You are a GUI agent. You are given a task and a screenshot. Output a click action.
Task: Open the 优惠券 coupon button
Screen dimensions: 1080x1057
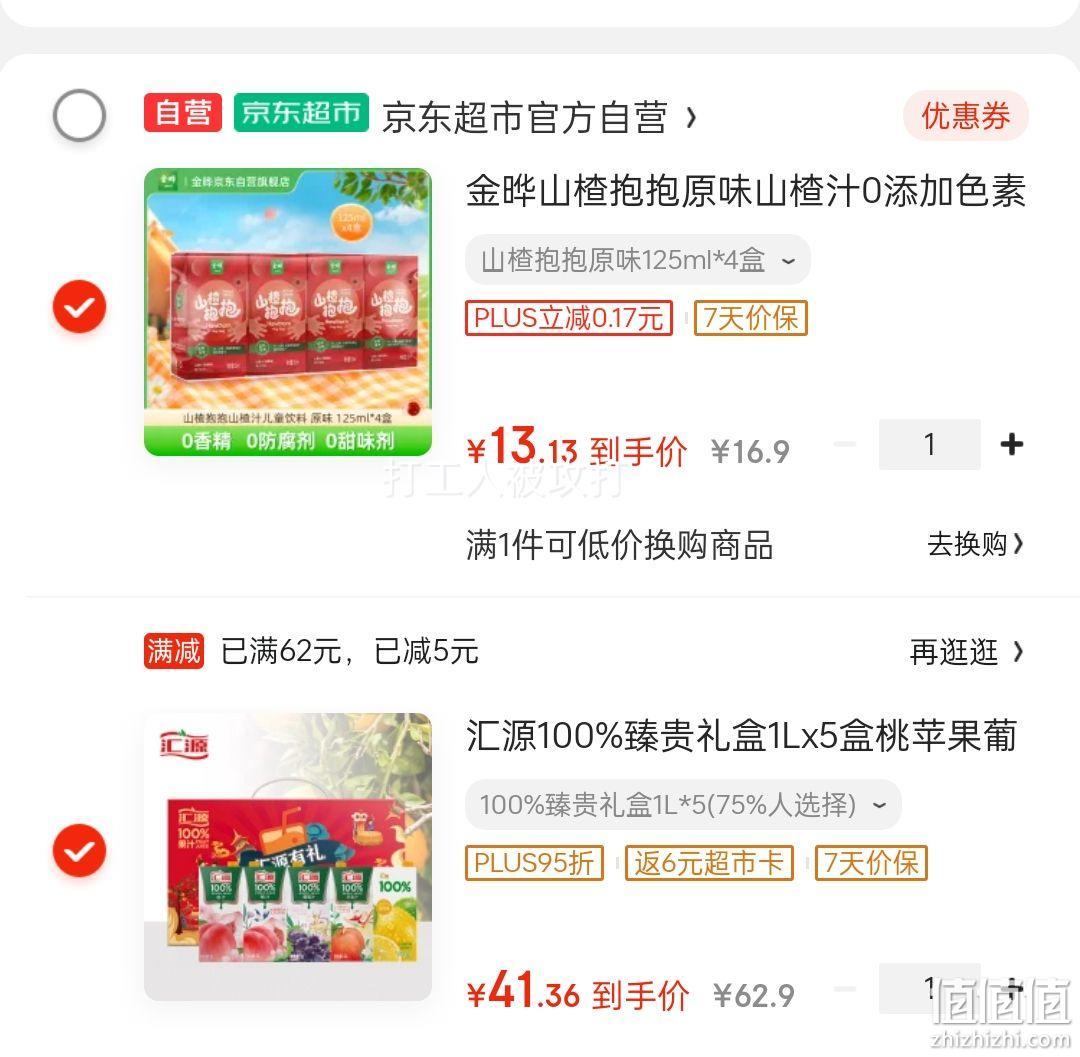click(x=966, y=116)
